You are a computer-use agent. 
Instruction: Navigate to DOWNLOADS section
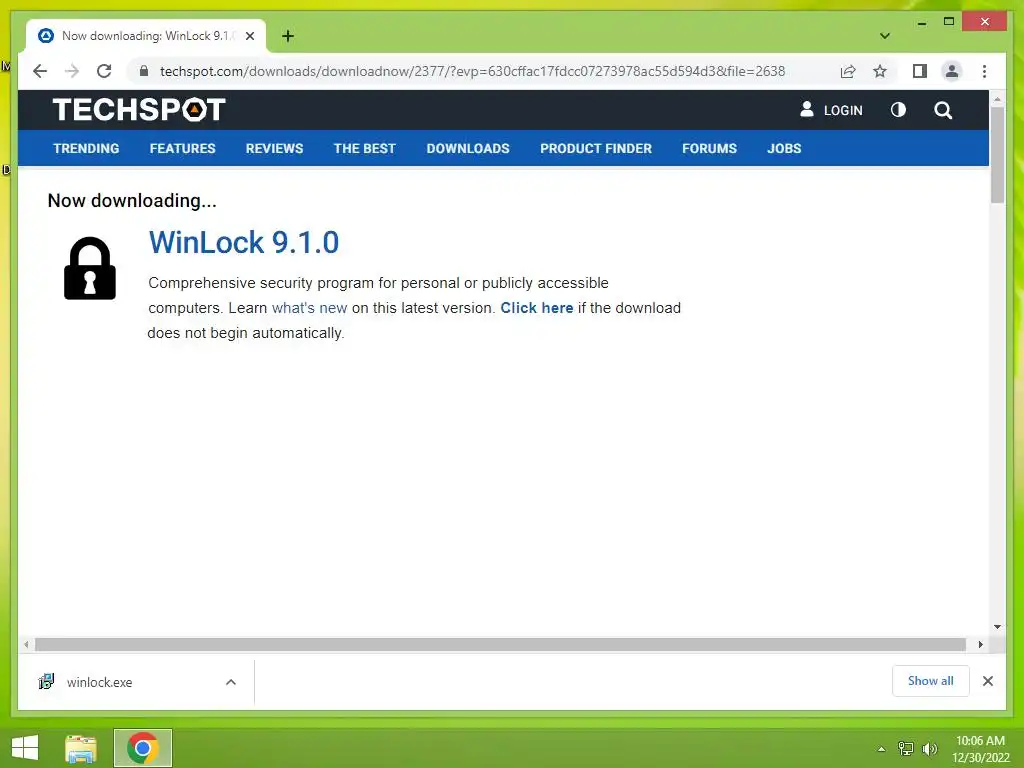pyautogui.click(x=468, y=148)
